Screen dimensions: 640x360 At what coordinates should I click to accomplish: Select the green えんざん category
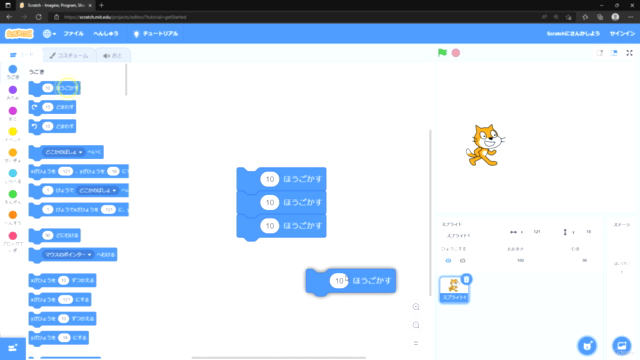point(13,197)
